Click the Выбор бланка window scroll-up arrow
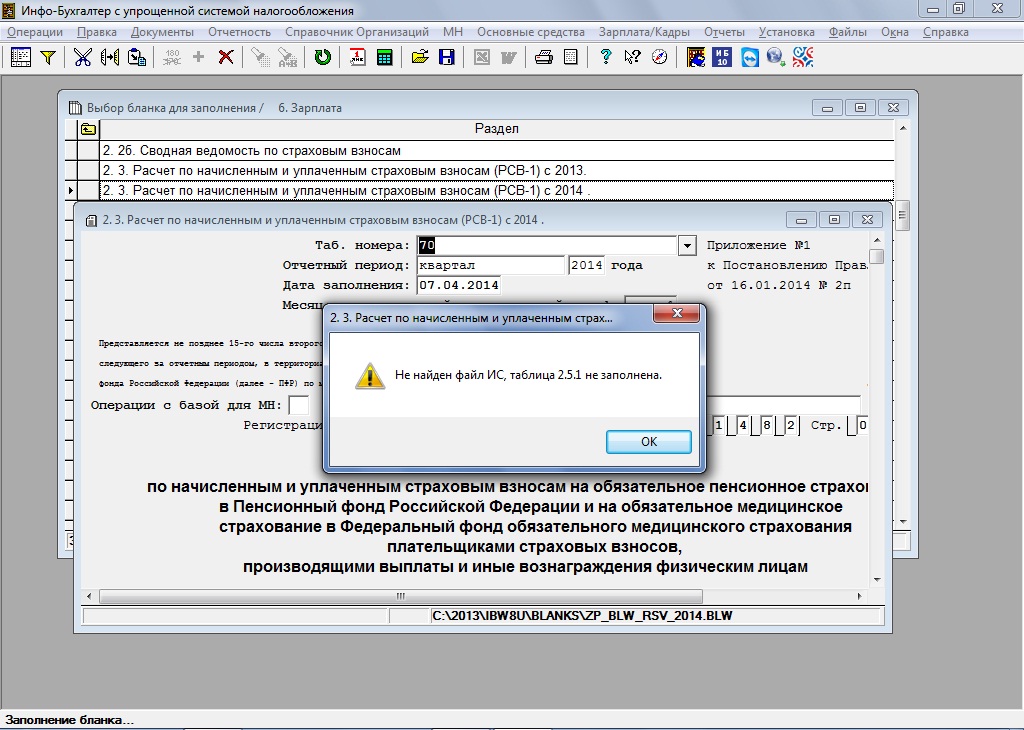1024x730 pixels. [903, 128]
